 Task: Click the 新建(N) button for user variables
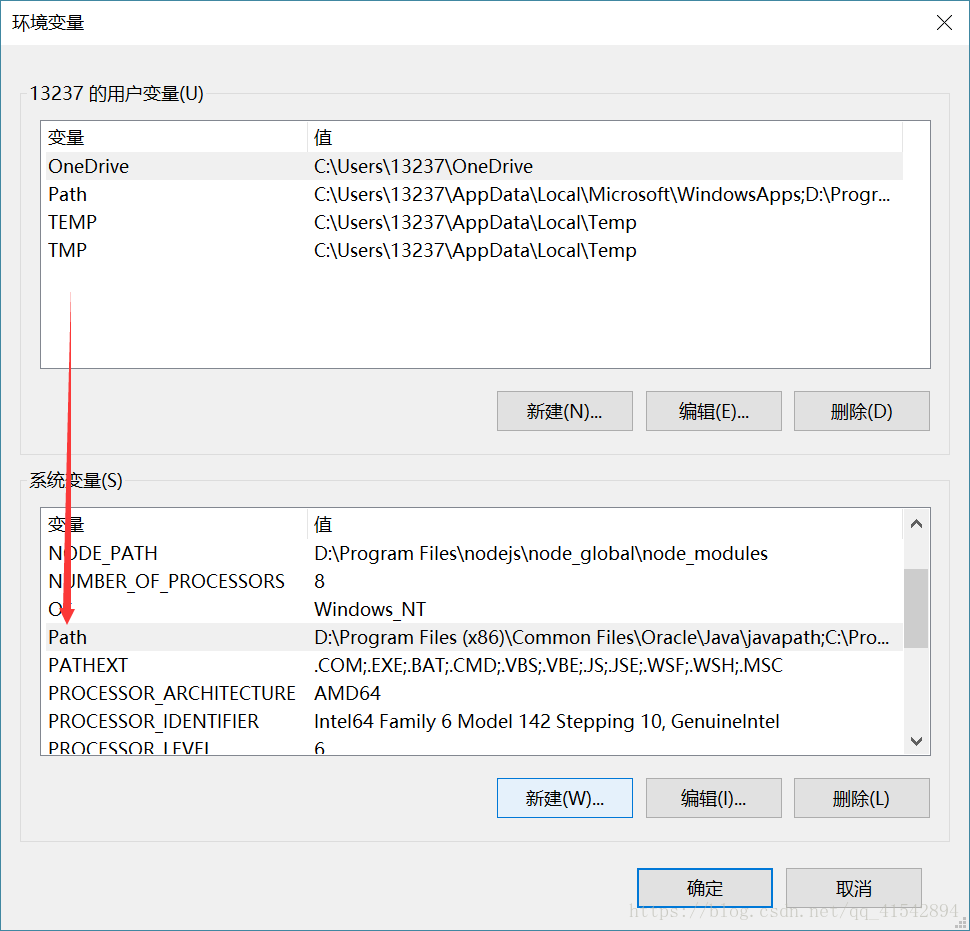tap(564, 411)
